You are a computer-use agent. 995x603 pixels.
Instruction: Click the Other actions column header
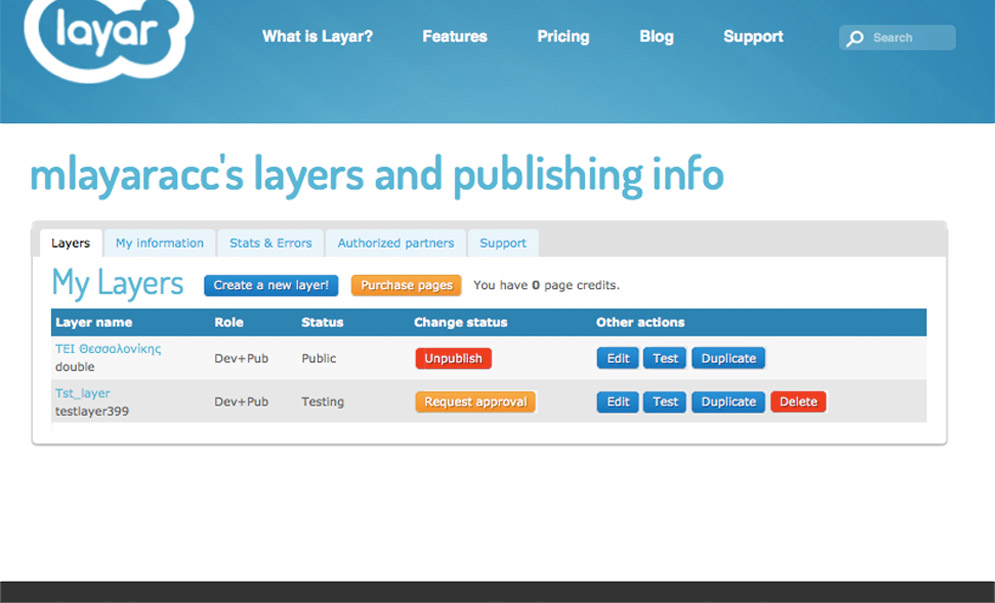pos(640,322)
